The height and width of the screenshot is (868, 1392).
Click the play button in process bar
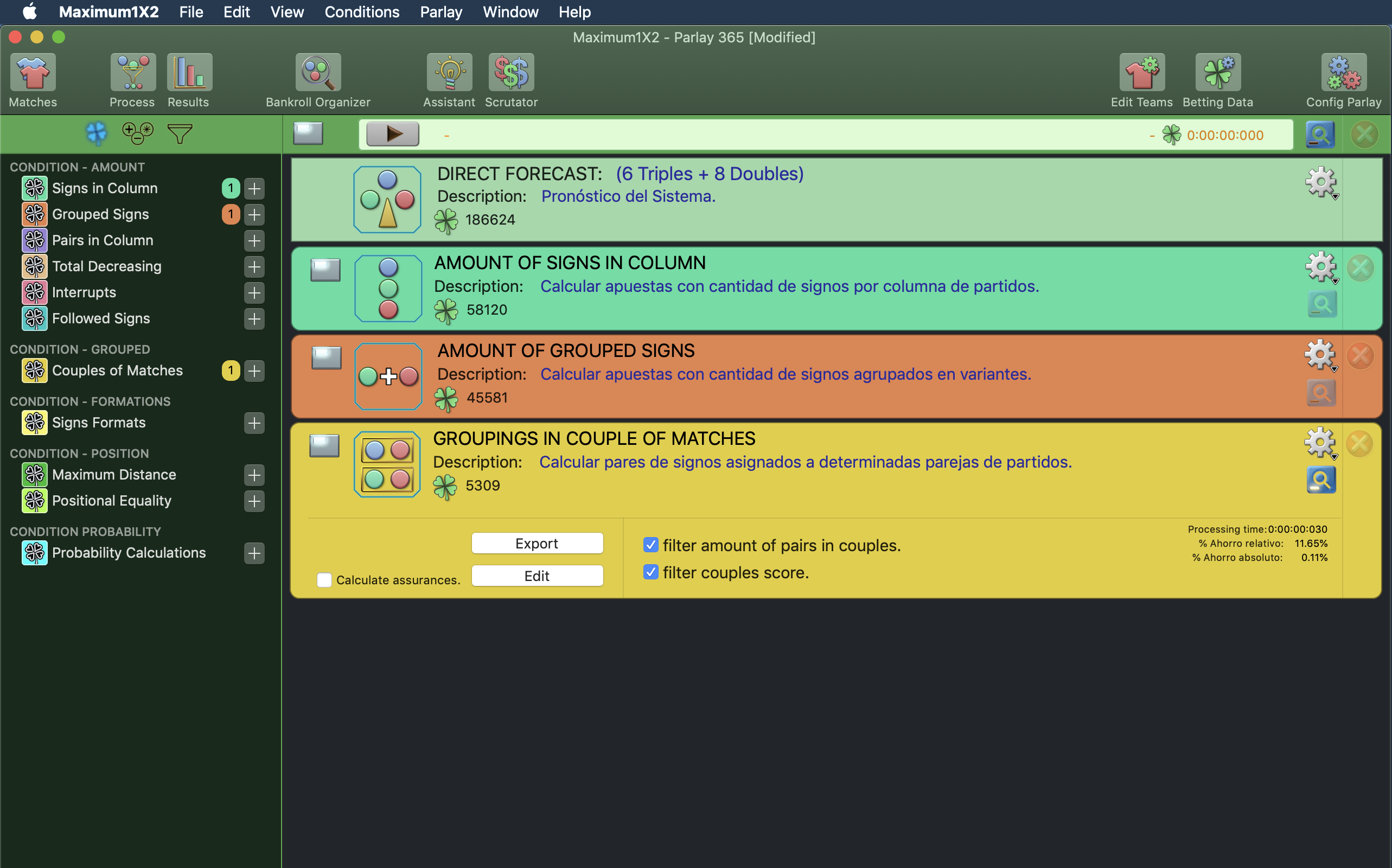coord(393,134)
